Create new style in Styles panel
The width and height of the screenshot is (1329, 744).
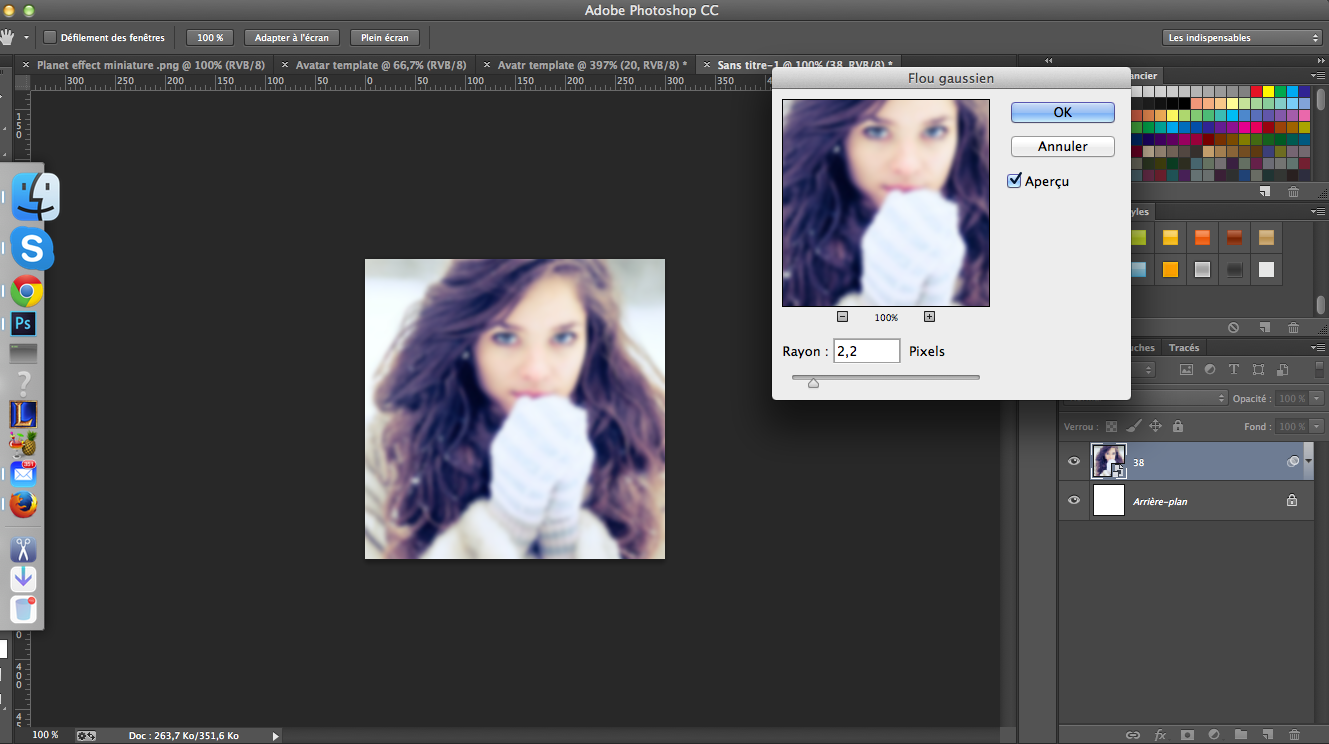pyautogui.click(x=1264, y=327)
